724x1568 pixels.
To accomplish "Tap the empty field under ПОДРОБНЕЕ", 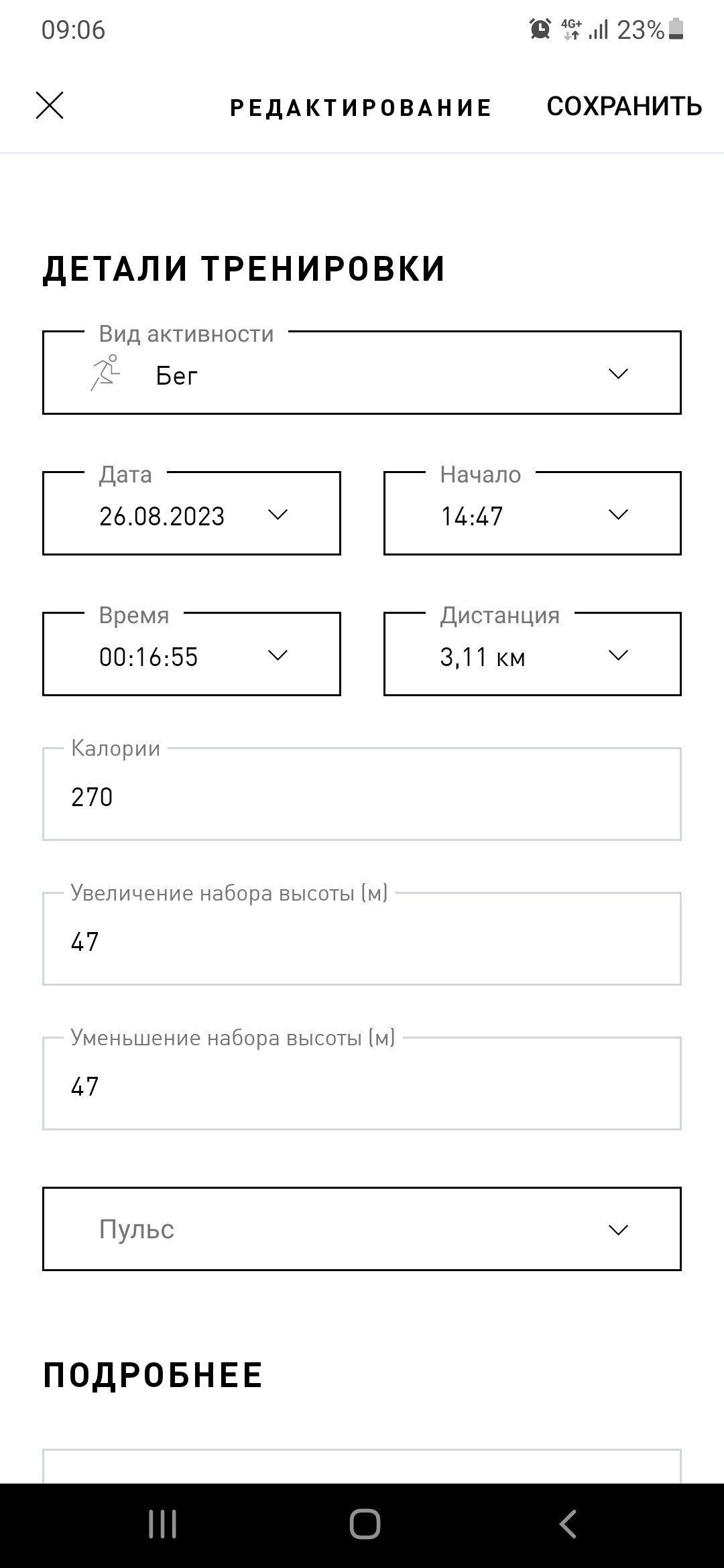I will click(362, 1466).
